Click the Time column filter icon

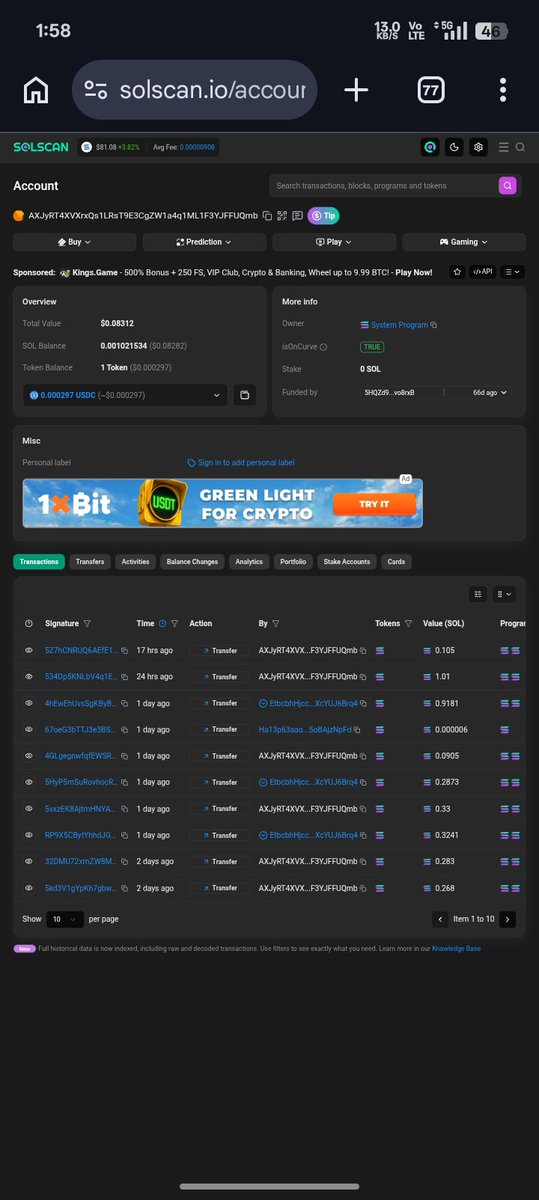(175, 623)
